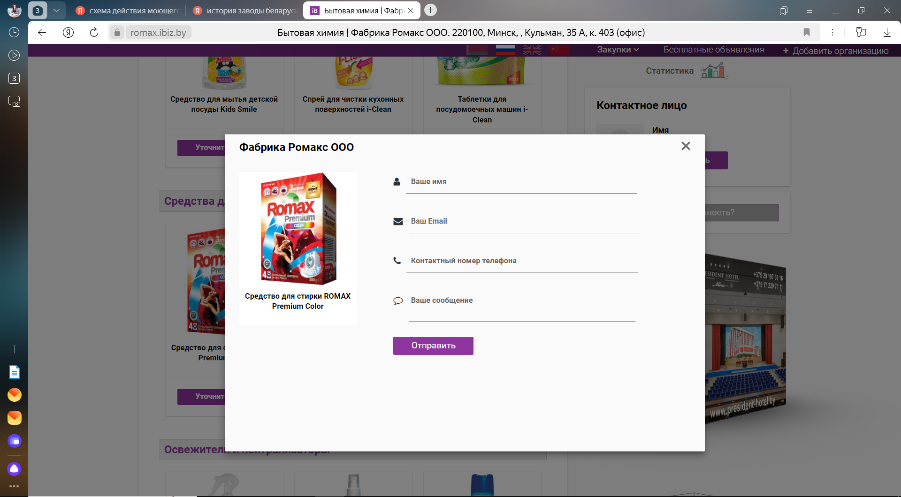Bookmark this page using the flag icon
Viewport: 901px width, 497px height.
coord(807,33)
